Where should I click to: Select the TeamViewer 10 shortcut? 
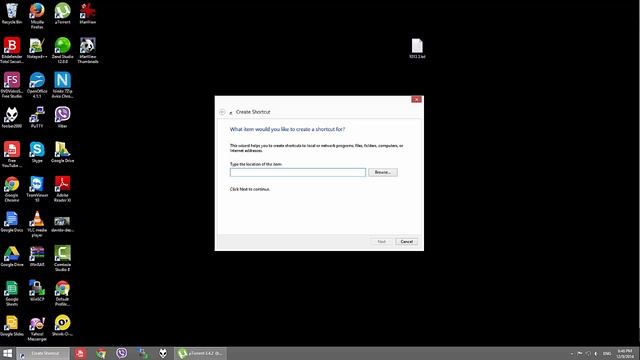[x=37, y=189]
